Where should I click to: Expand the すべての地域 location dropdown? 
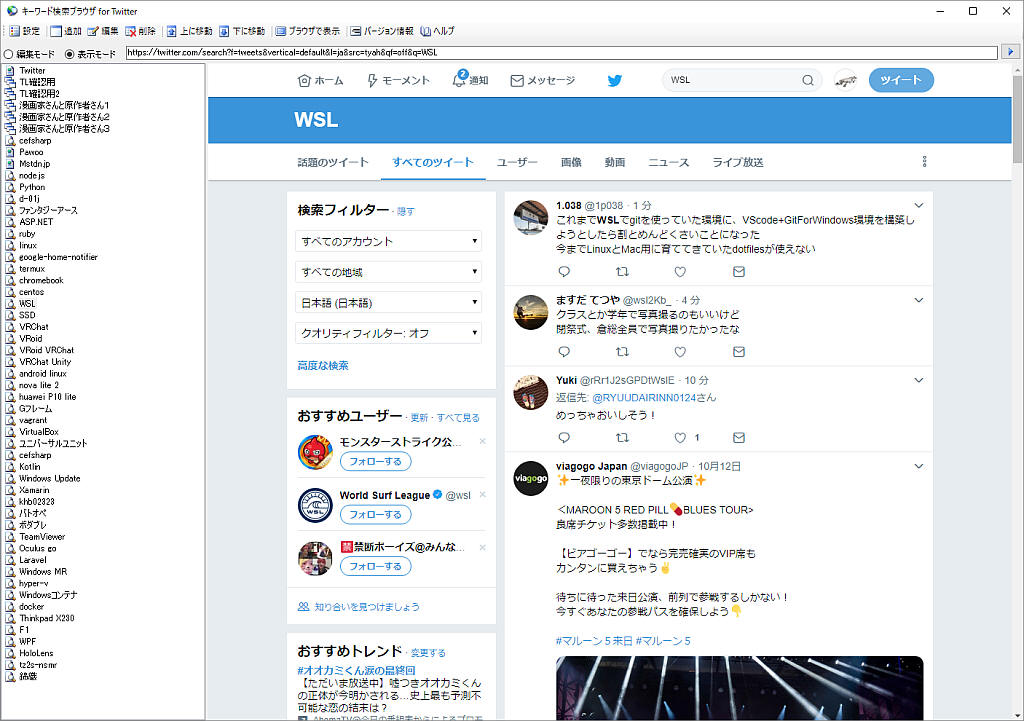click(x=388, y=272)
